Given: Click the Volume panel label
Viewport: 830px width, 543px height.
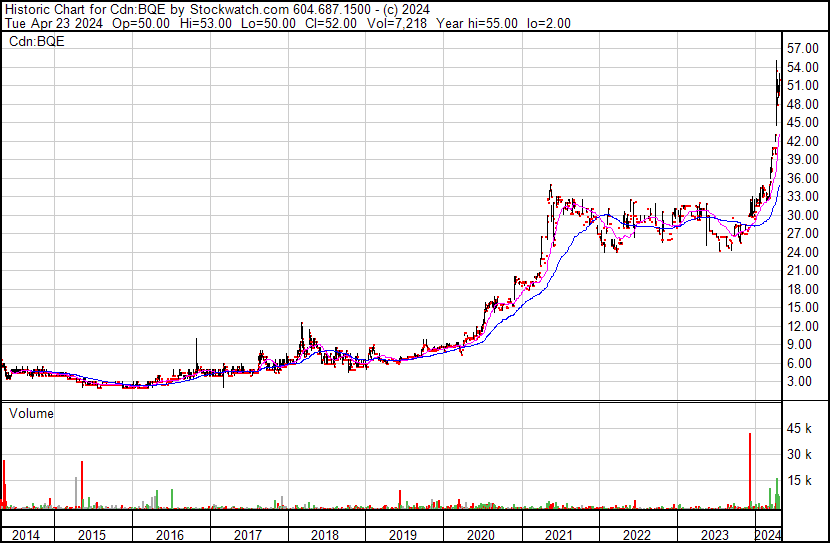Looking at the screenshot, I should pyautogui.click(x=31, y=412).
